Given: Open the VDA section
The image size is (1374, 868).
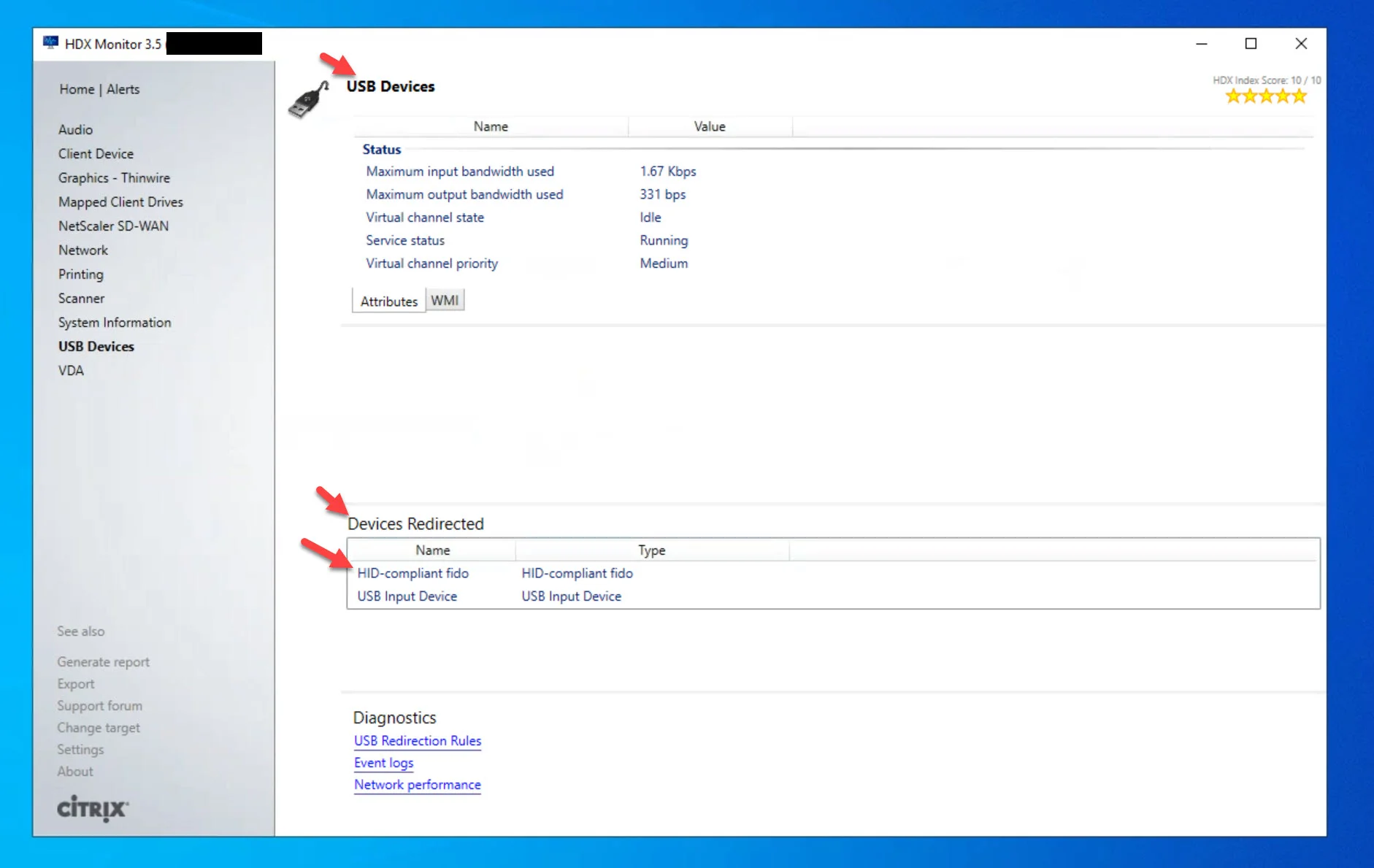Looking at the screenshot, I should point(71,370).
